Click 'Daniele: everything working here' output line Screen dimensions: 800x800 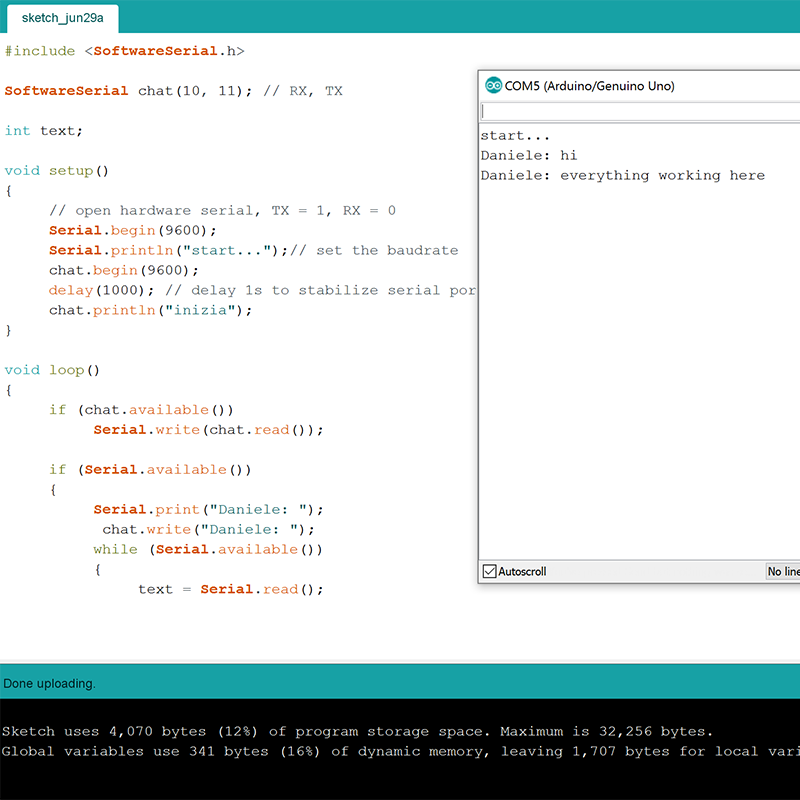[x=622, y=176]
